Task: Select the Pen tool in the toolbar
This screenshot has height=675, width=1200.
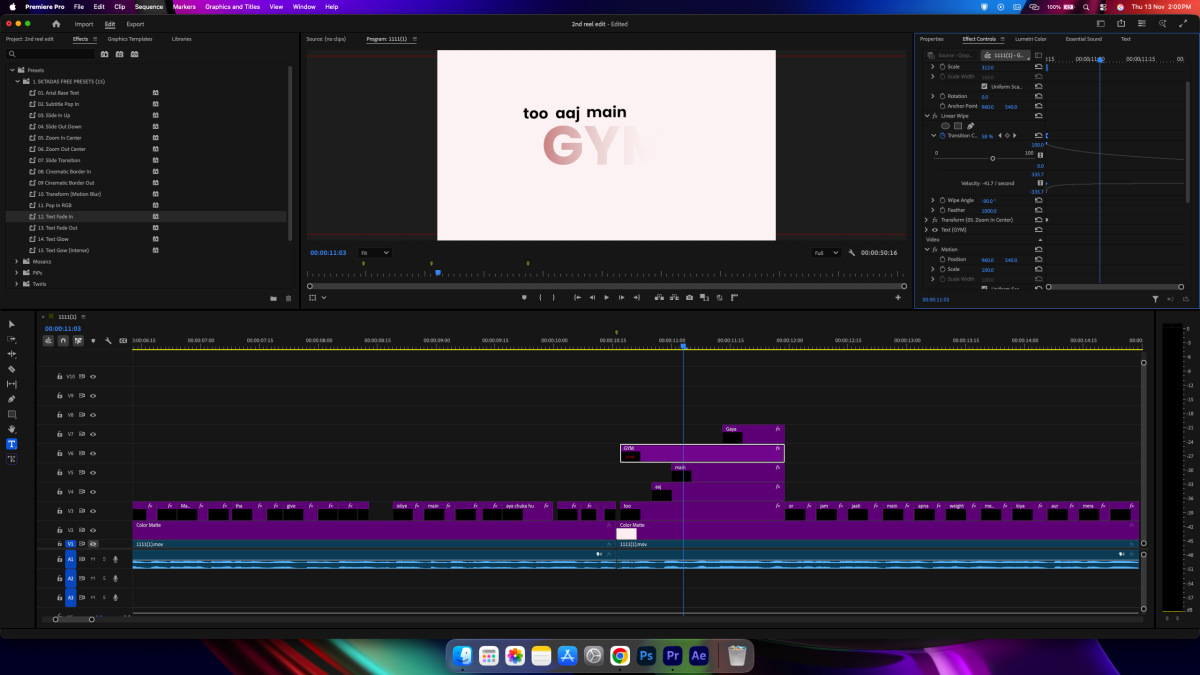Action: coord(12,399)
